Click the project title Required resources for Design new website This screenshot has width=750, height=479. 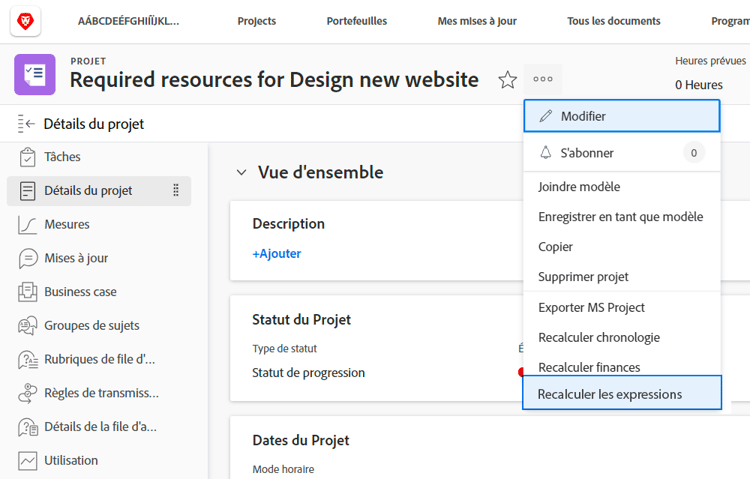(x=274, y=80)
